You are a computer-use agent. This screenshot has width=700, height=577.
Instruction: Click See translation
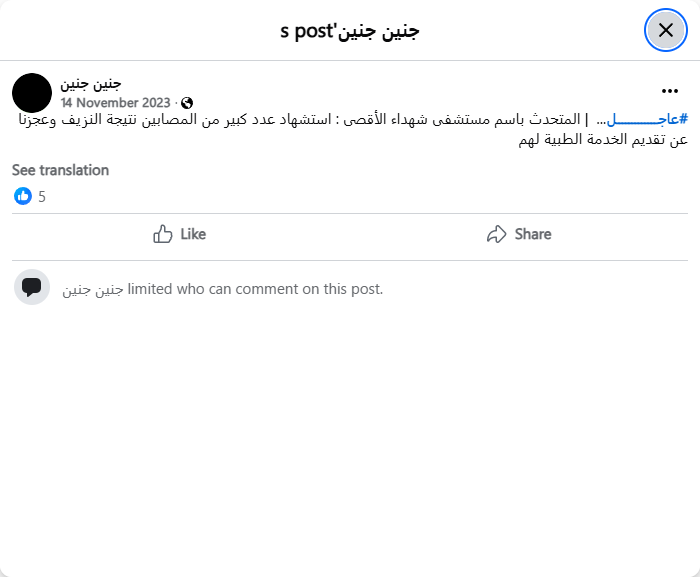60,170
